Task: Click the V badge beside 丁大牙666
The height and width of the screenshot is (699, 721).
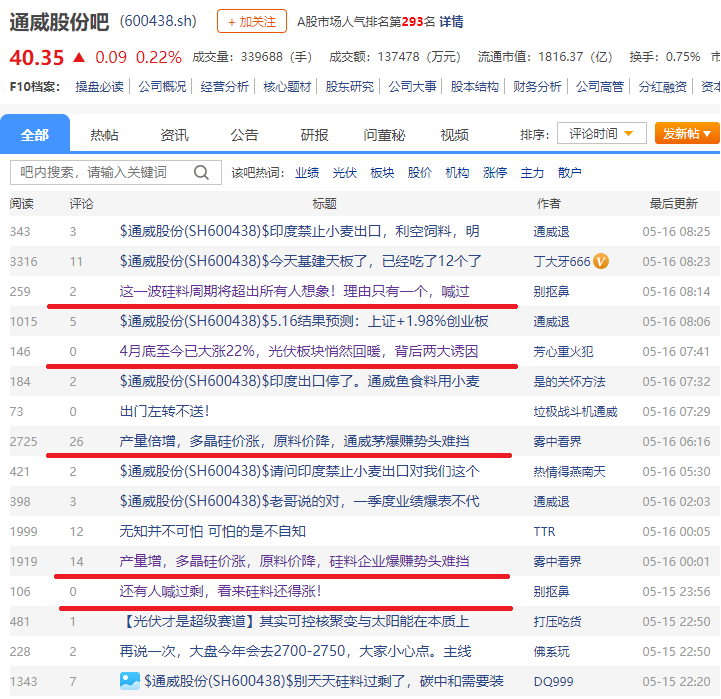Action: coord(601,261)
